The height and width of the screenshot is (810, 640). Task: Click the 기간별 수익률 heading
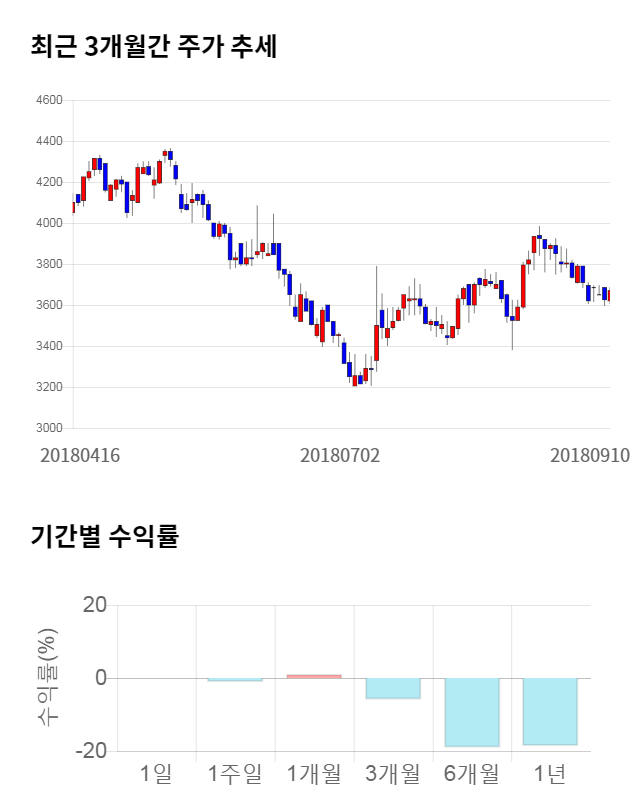(104, 536)
